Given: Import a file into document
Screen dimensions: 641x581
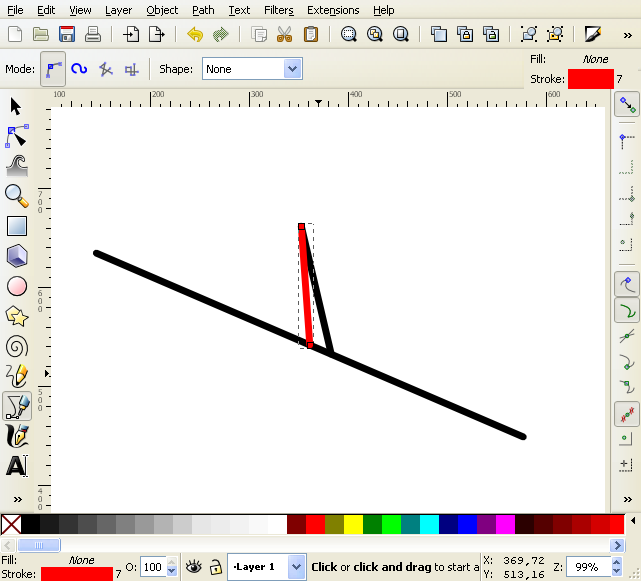Looking at the screenshot, I should pos(131,34).
